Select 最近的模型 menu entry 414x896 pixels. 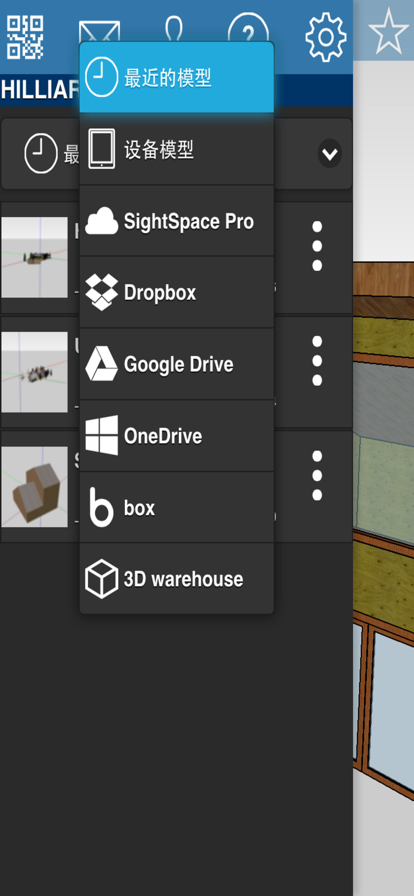pyautogui.click(x=177, y=77)
